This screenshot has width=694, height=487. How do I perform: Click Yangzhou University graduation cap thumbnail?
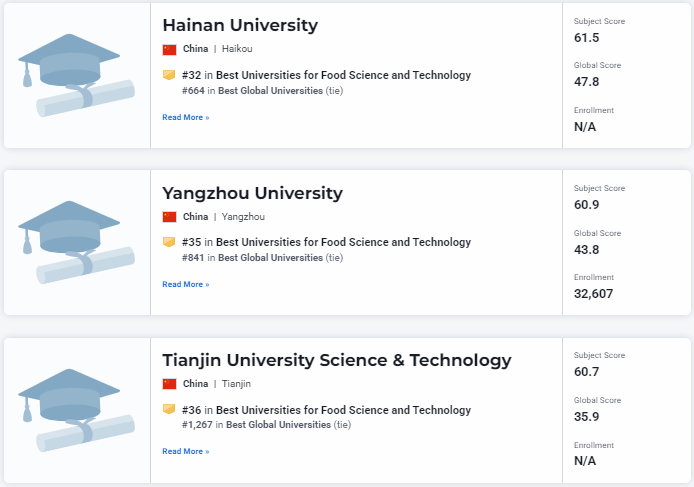point(76,243)
